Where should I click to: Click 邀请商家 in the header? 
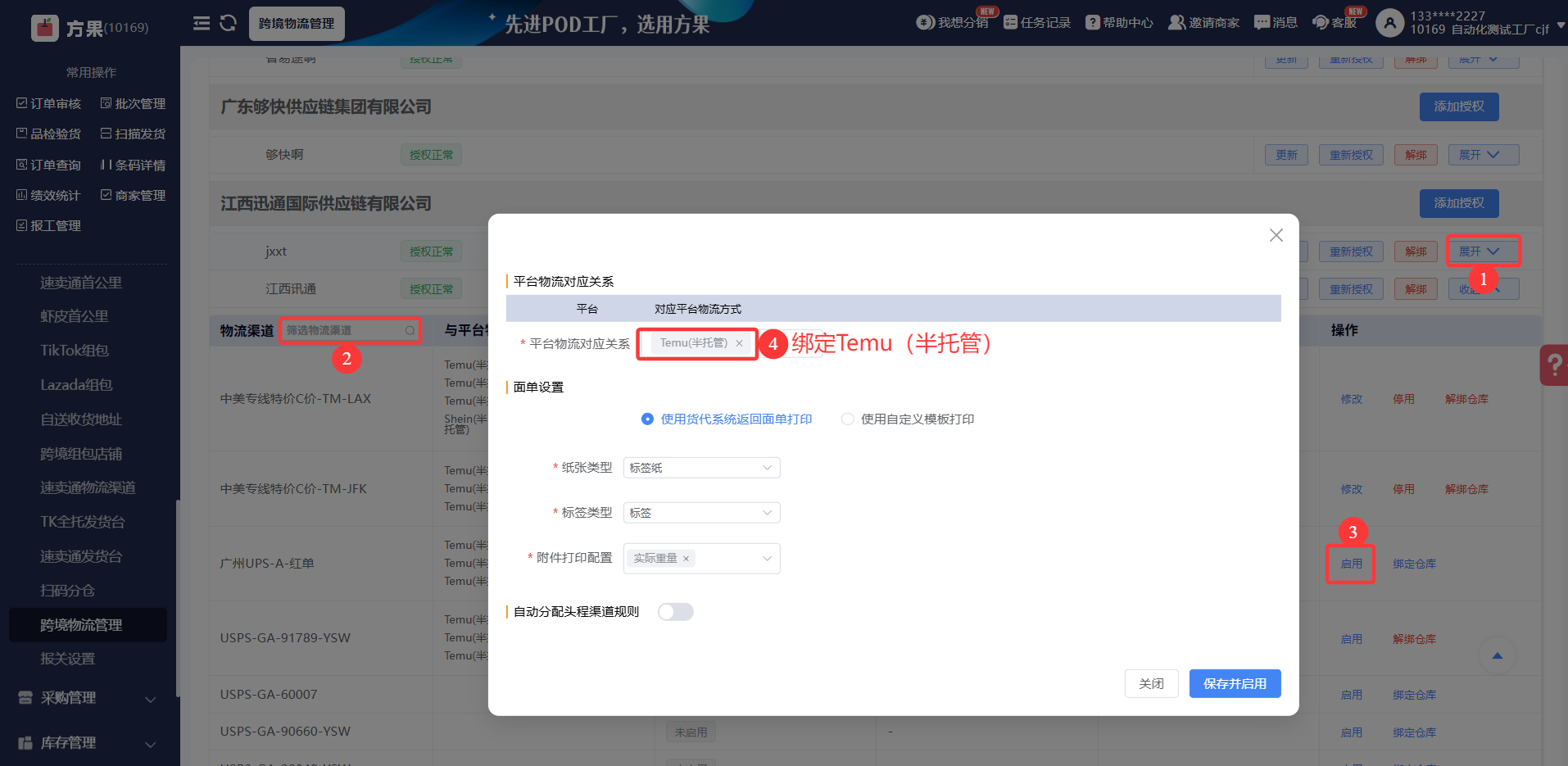[x=1203, y=22]
